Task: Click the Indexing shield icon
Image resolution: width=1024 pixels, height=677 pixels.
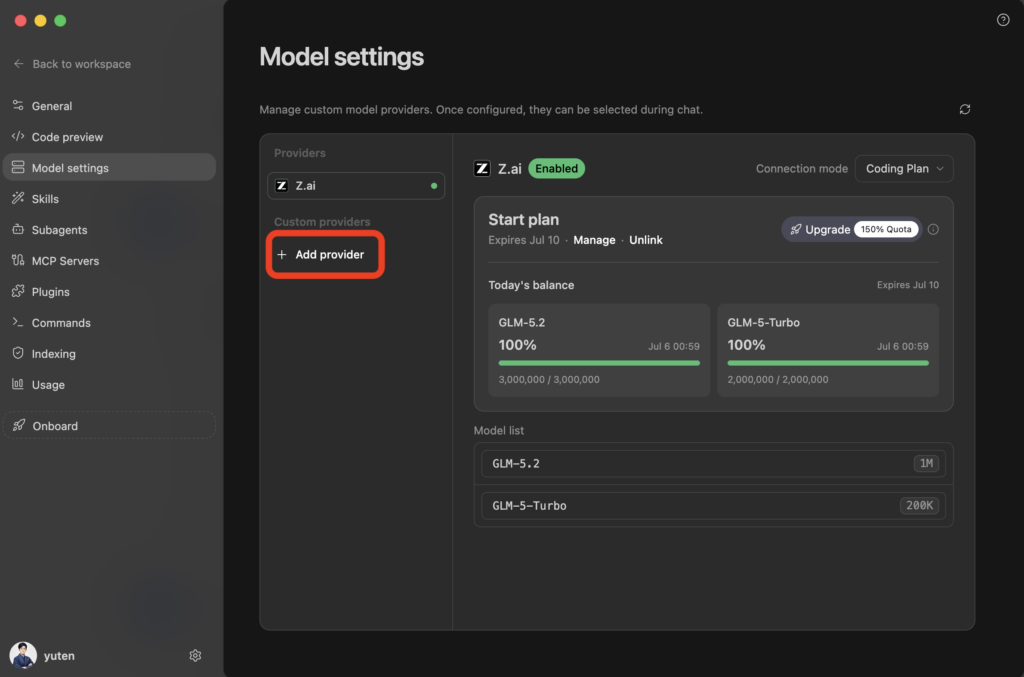Action: pyautogui.click(x=18, y=353)
